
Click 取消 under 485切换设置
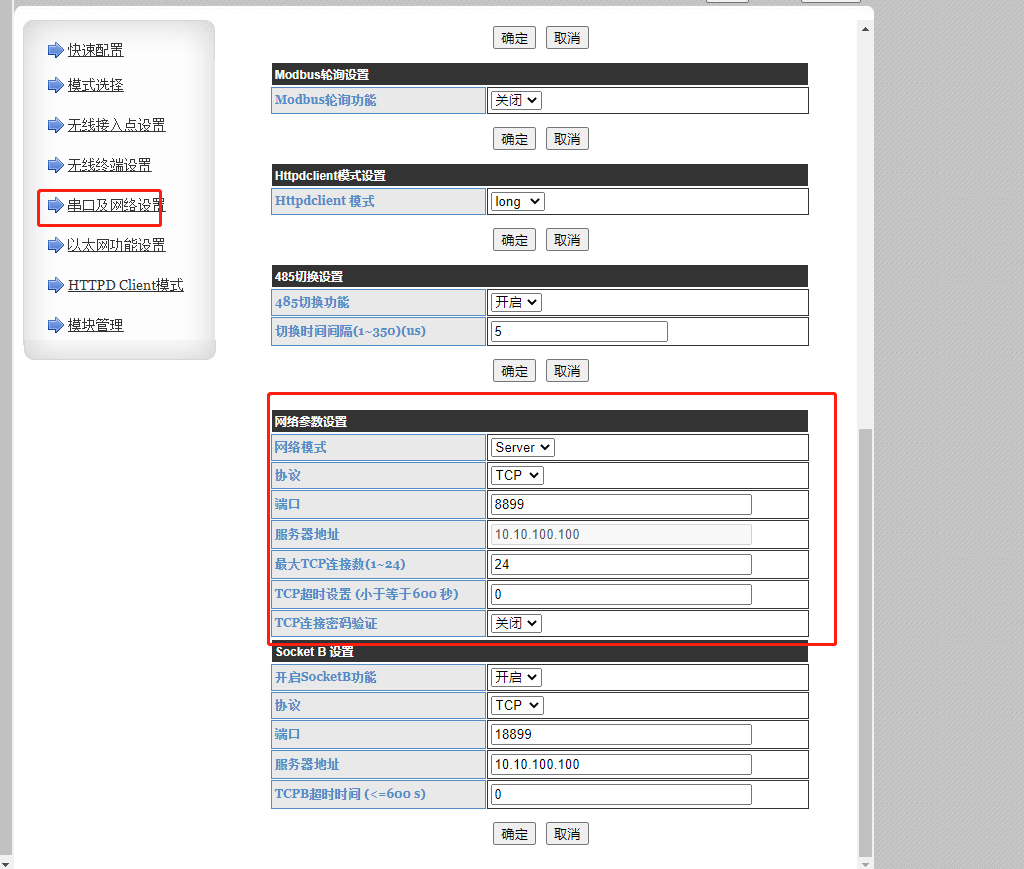[567, 371]
